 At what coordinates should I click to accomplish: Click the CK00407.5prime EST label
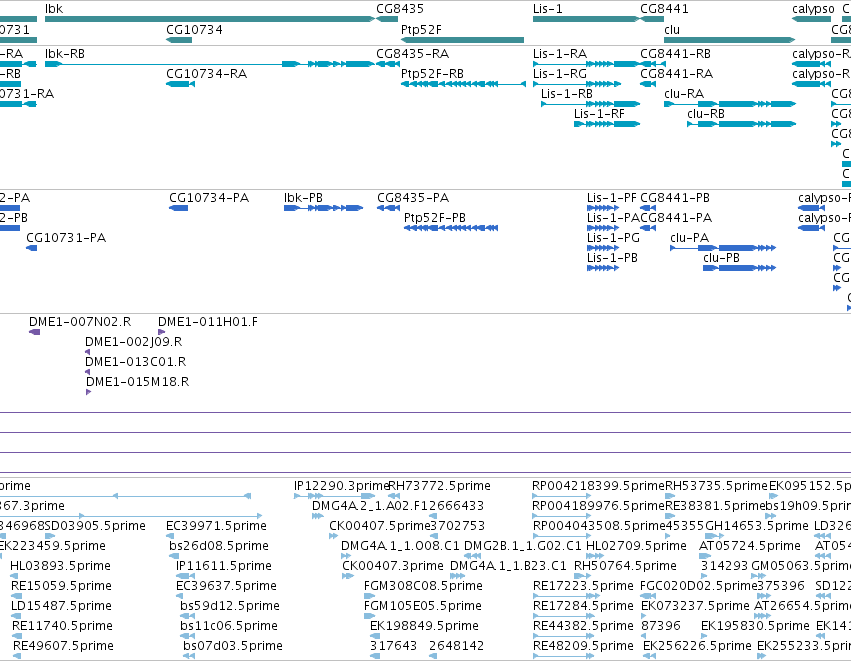[379, 526]
